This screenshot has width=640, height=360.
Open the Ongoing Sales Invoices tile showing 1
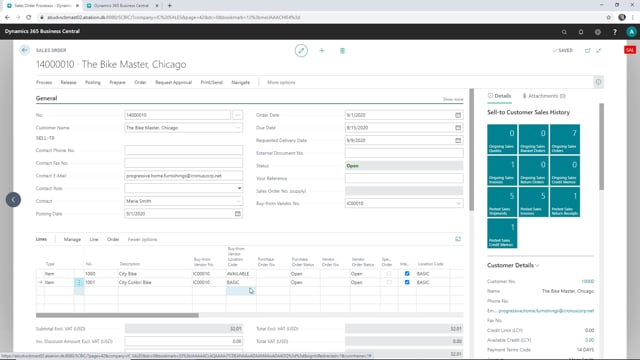point(502,171)
